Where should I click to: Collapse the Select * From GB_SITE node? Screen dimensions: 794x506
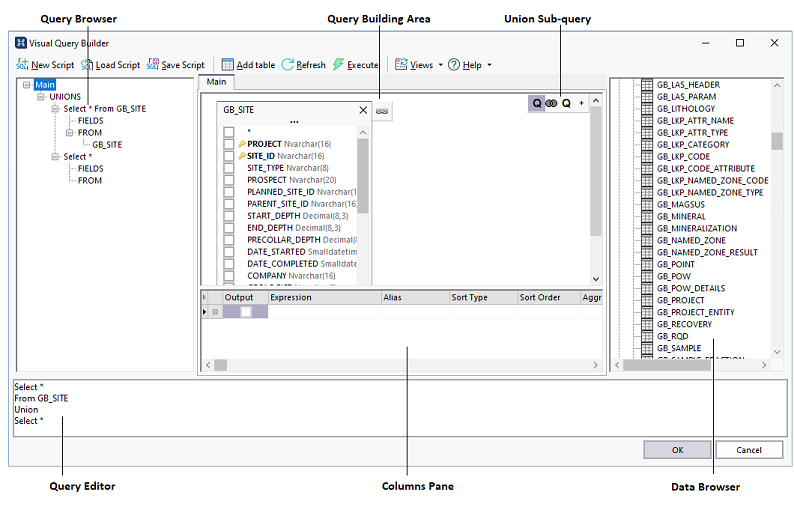tap(55, 108)
